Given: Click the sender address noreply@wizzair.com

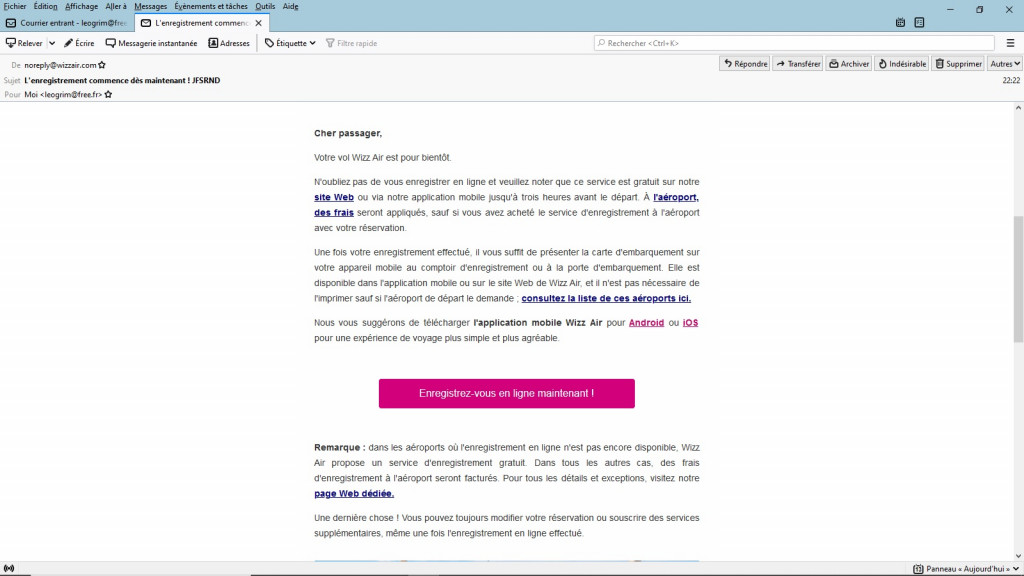Looking at the screenshot, I should click(x=60, y=65).
